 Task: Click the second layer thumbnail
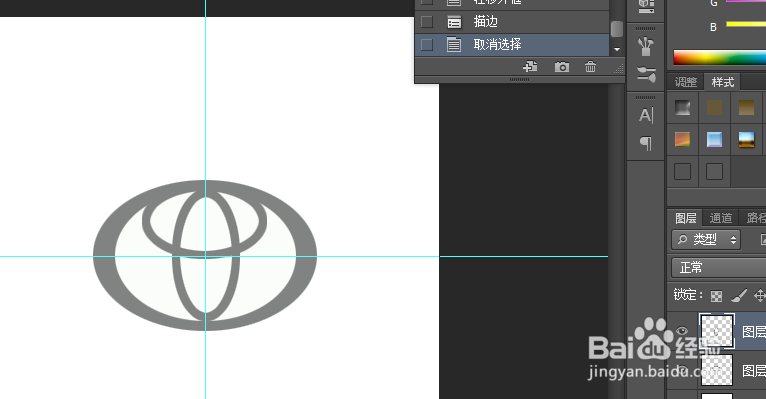(x=717, y=370)
